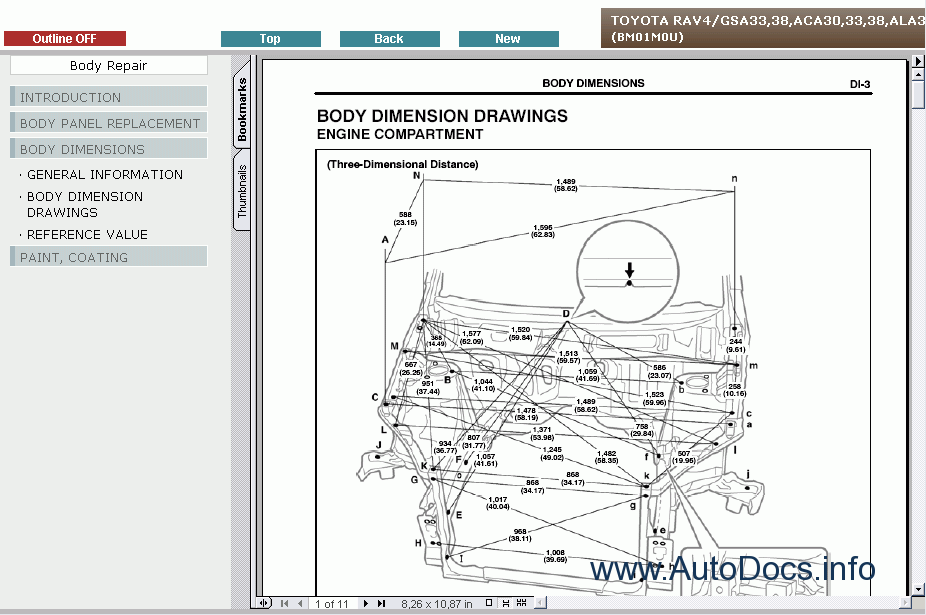The height and width of the screenshot is (615, 926).
Task: Click the 1,008 (39.69) dimension value
Action: (x=555, y=556)
